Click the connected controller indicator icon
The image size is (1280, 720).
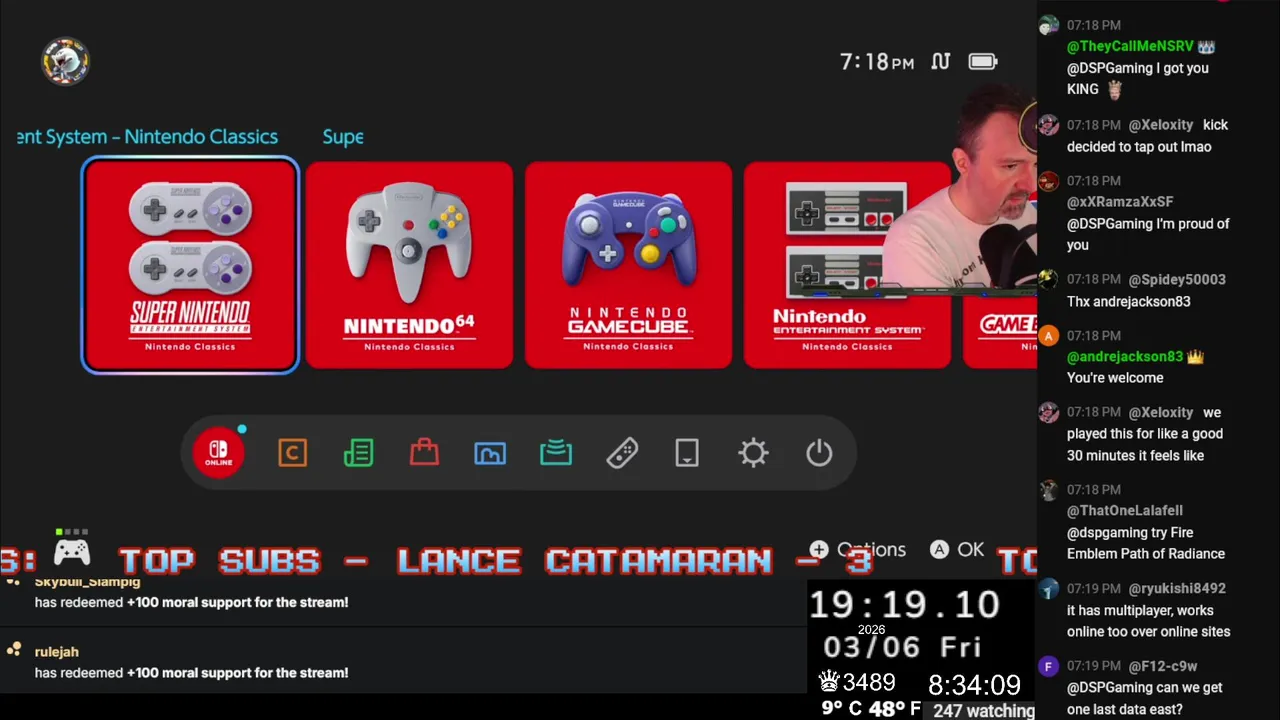tap(72, 547)
